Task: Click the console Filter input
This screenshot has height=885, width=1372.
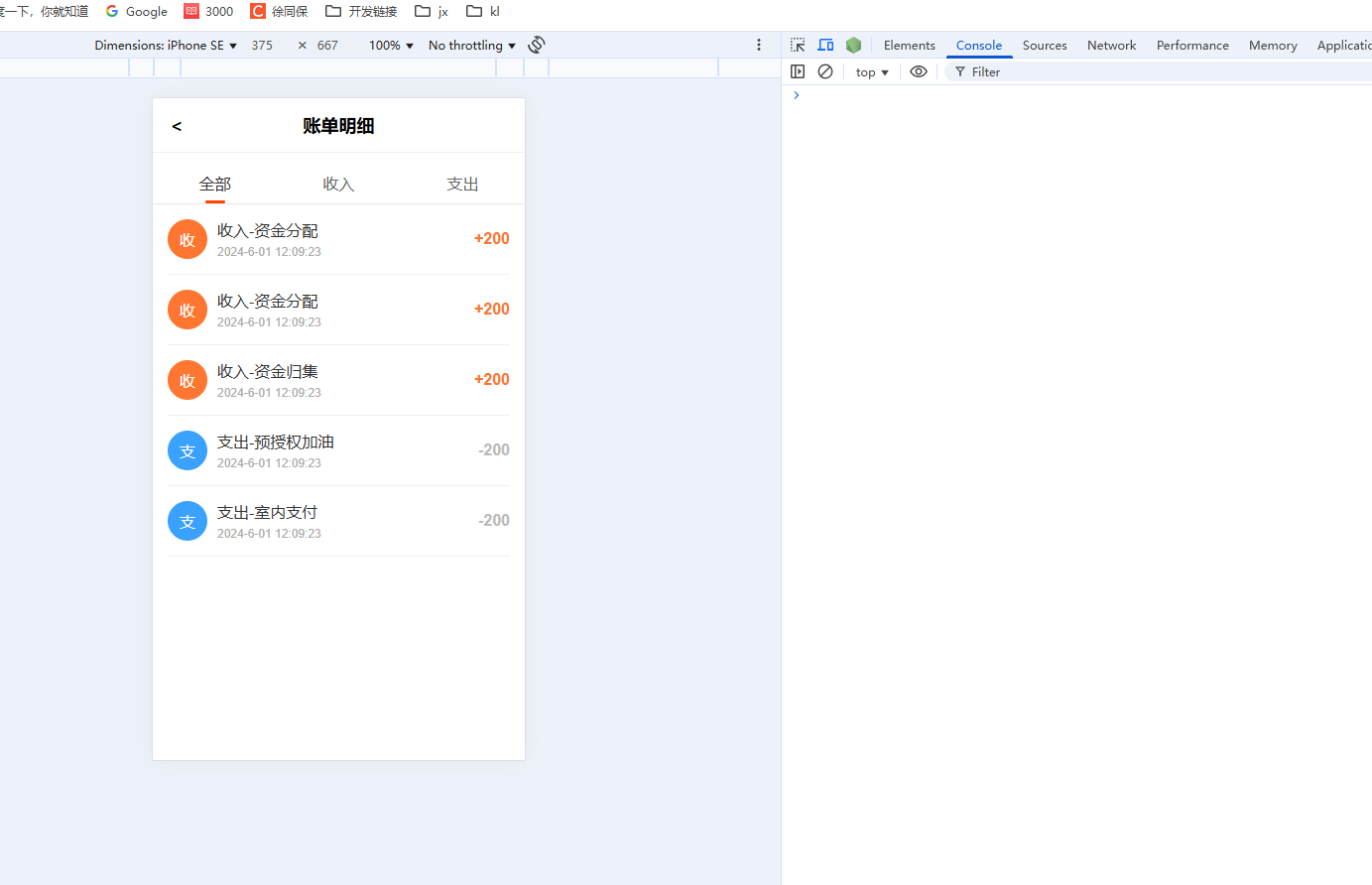Action: pos(1159,71)
